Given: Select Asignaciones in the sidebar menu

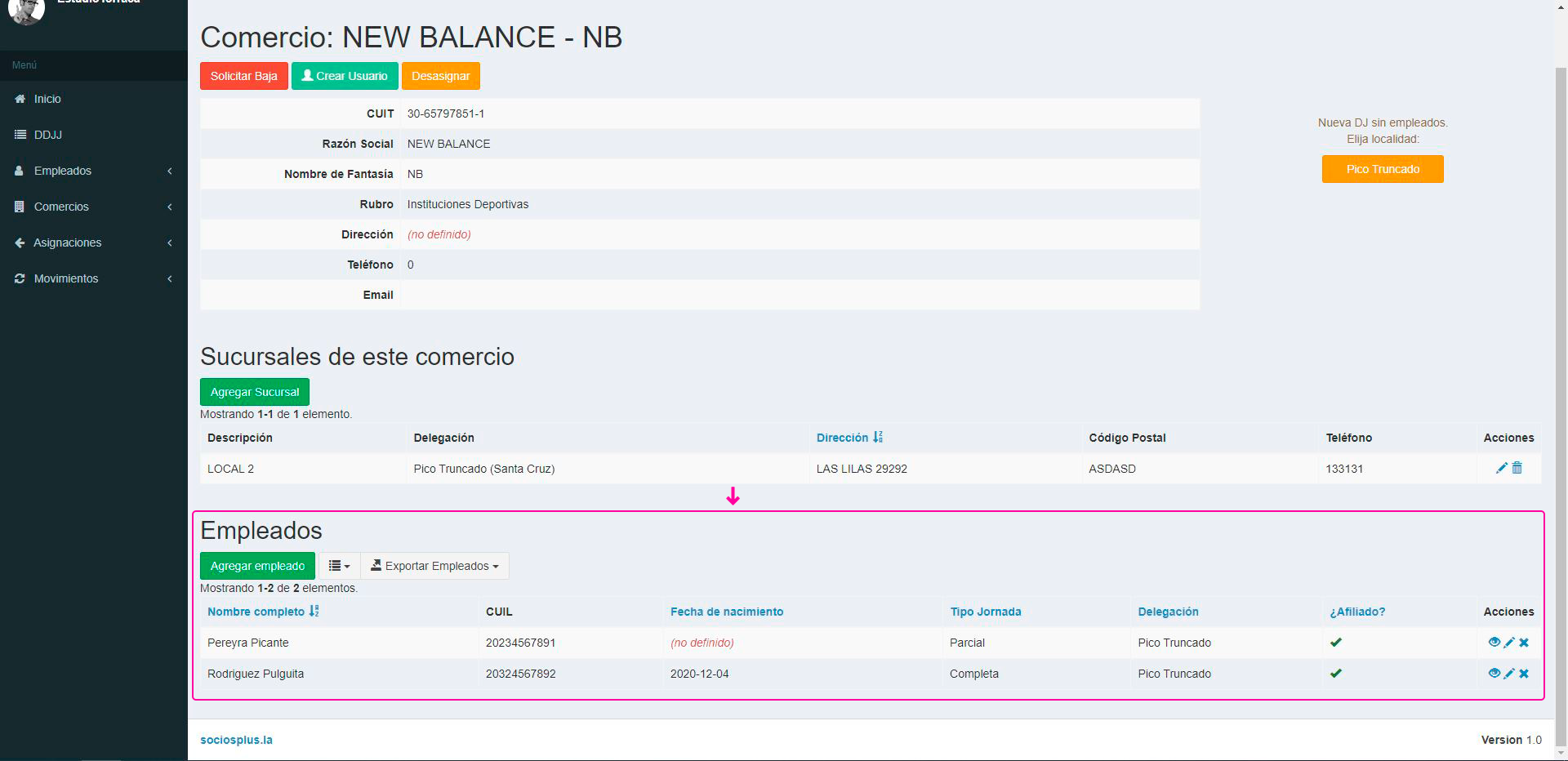Looking at the screenshot, I should [94, 243].
